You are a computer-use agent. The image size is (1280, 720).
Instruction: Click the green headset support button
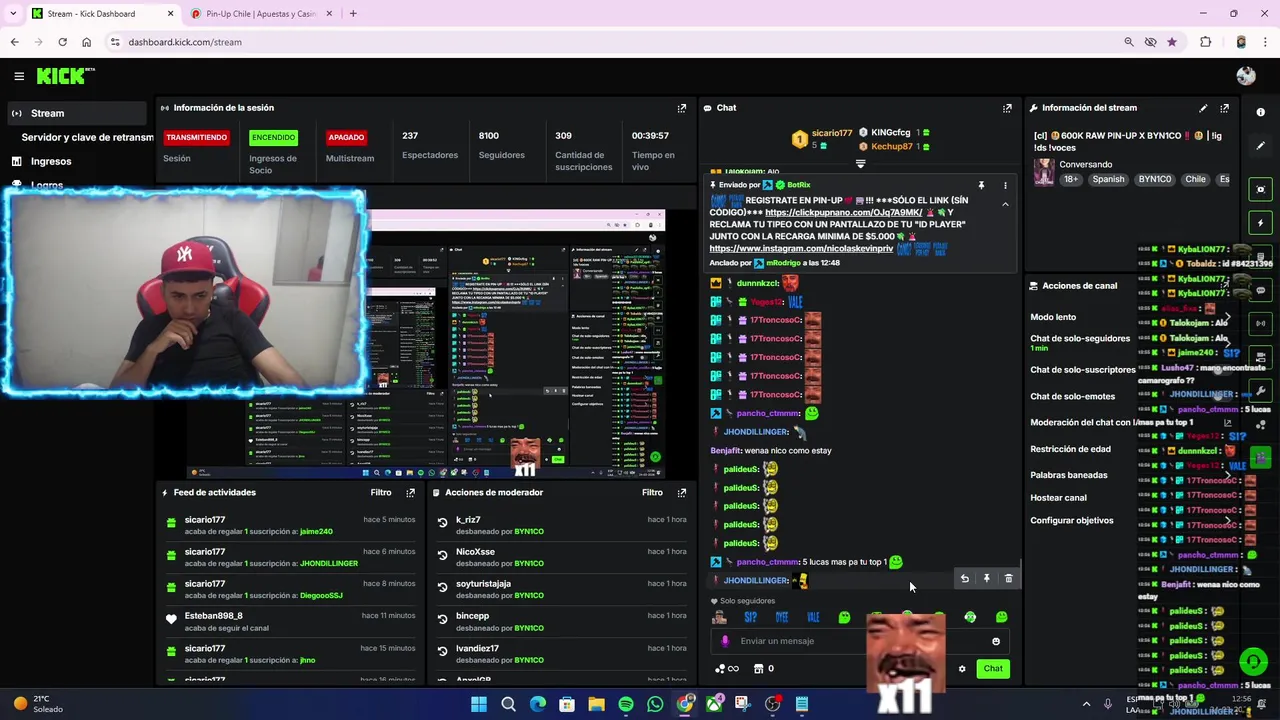tap(1252, 662)
